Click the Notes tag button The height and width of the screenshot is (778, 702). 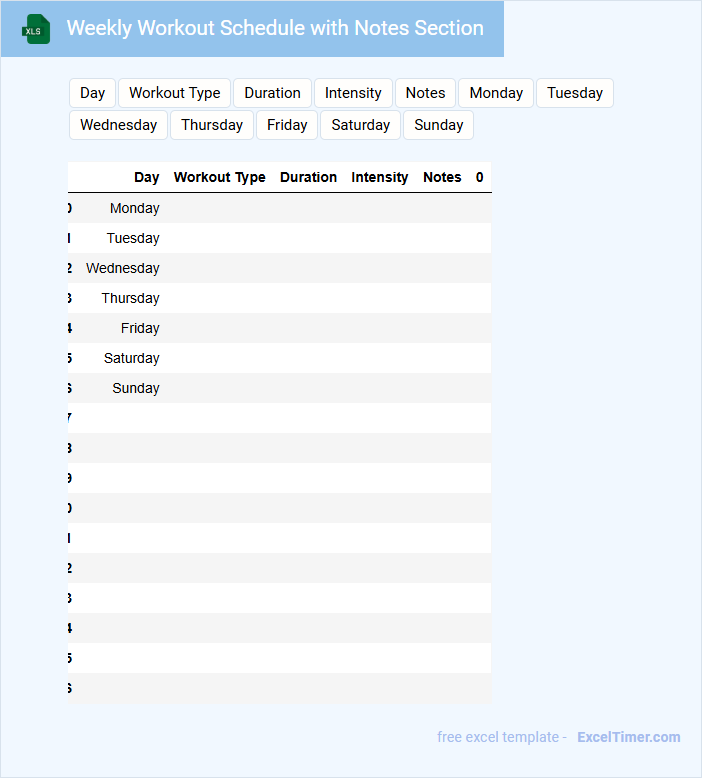tap(425, 93)
